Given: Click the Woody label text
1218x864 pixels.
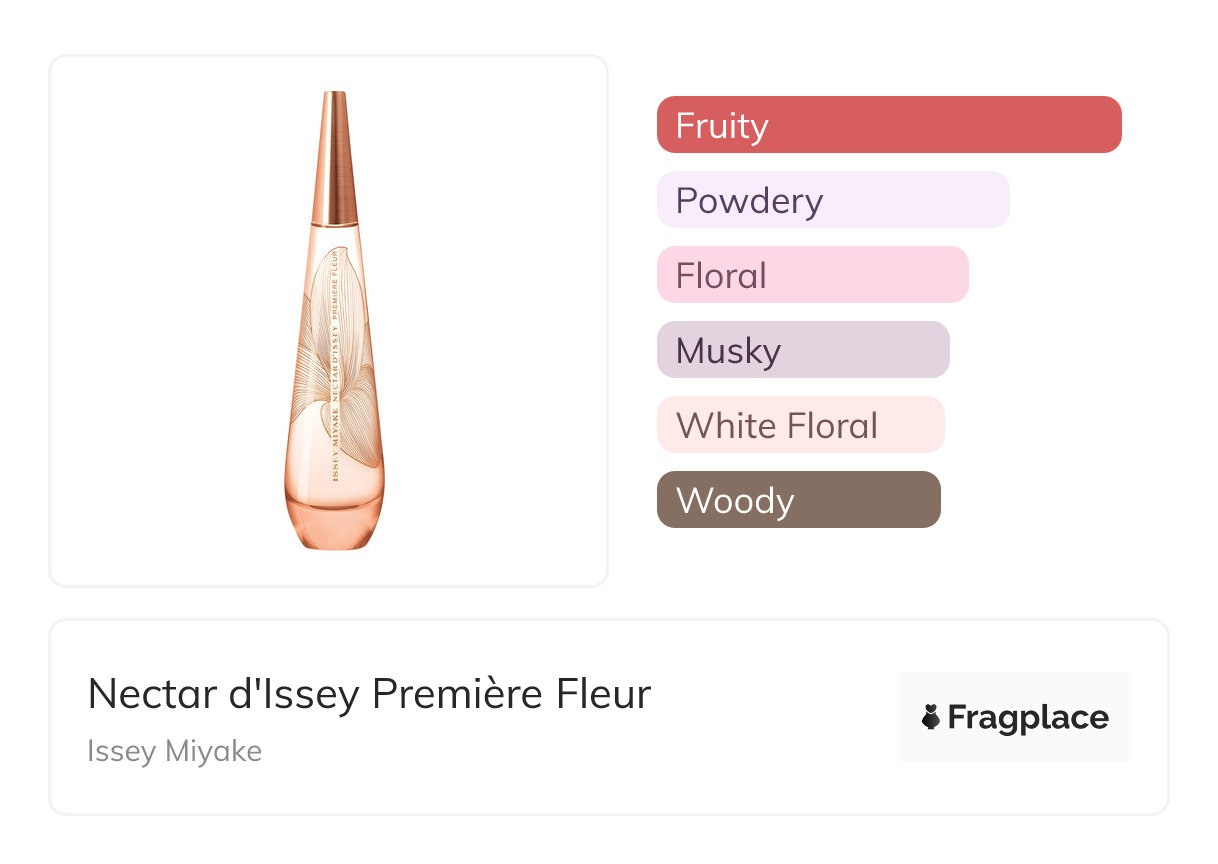Looking at the screenshot, I should (x=735, y=500).
